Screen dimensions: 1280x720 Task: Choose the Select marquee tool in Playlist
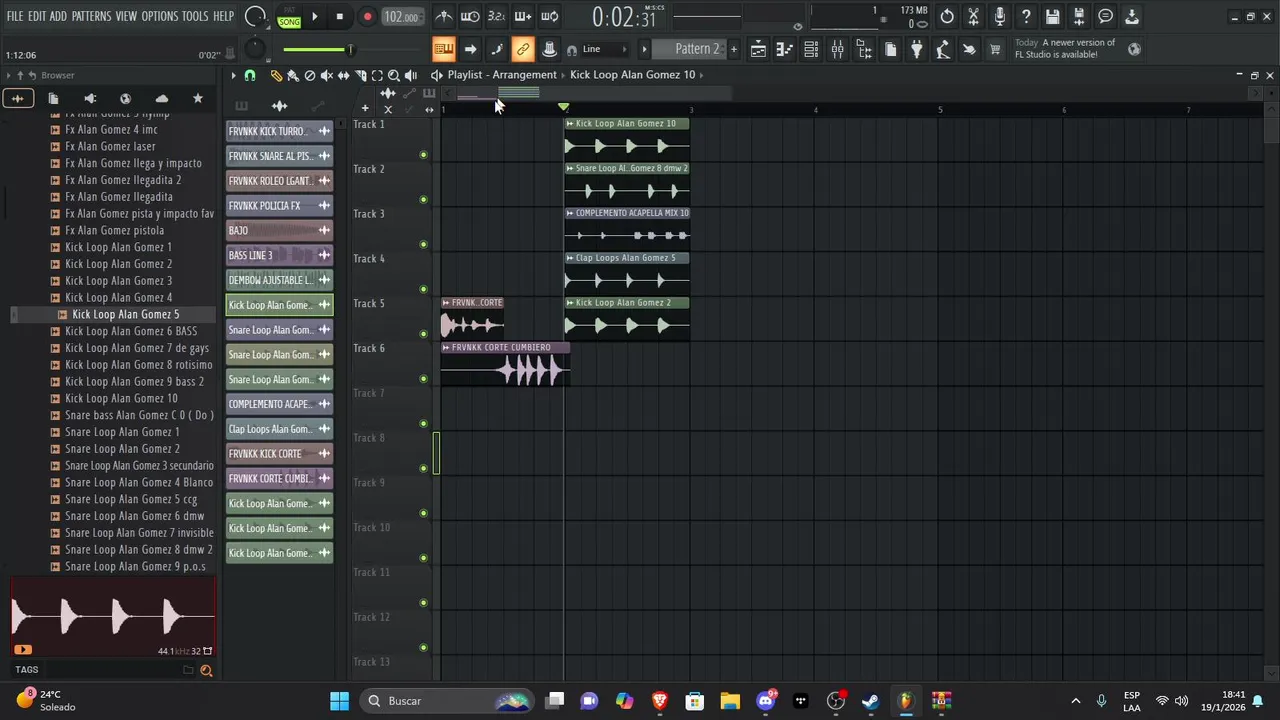[377, 75]
